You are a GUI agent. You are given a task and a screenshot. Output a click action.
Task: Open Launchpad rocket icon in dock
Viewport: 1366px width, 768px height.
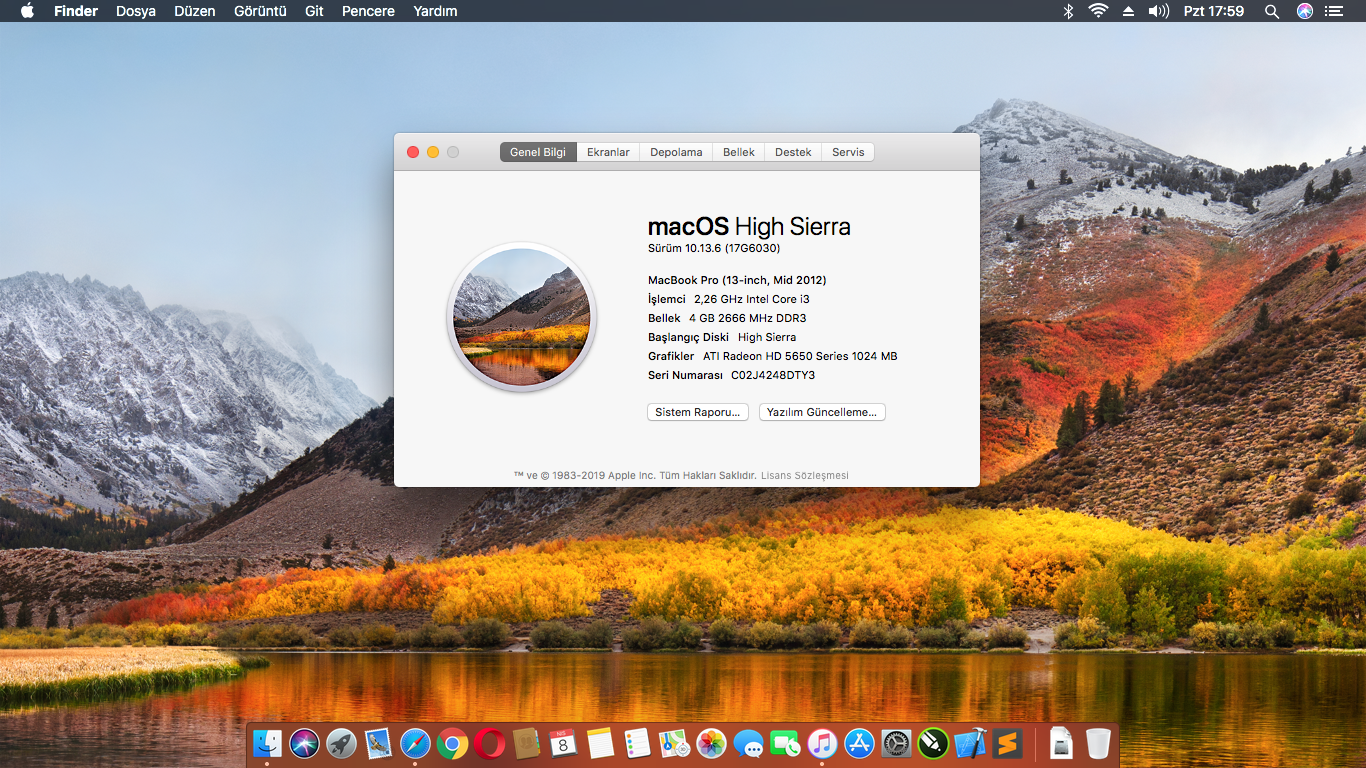341,743
